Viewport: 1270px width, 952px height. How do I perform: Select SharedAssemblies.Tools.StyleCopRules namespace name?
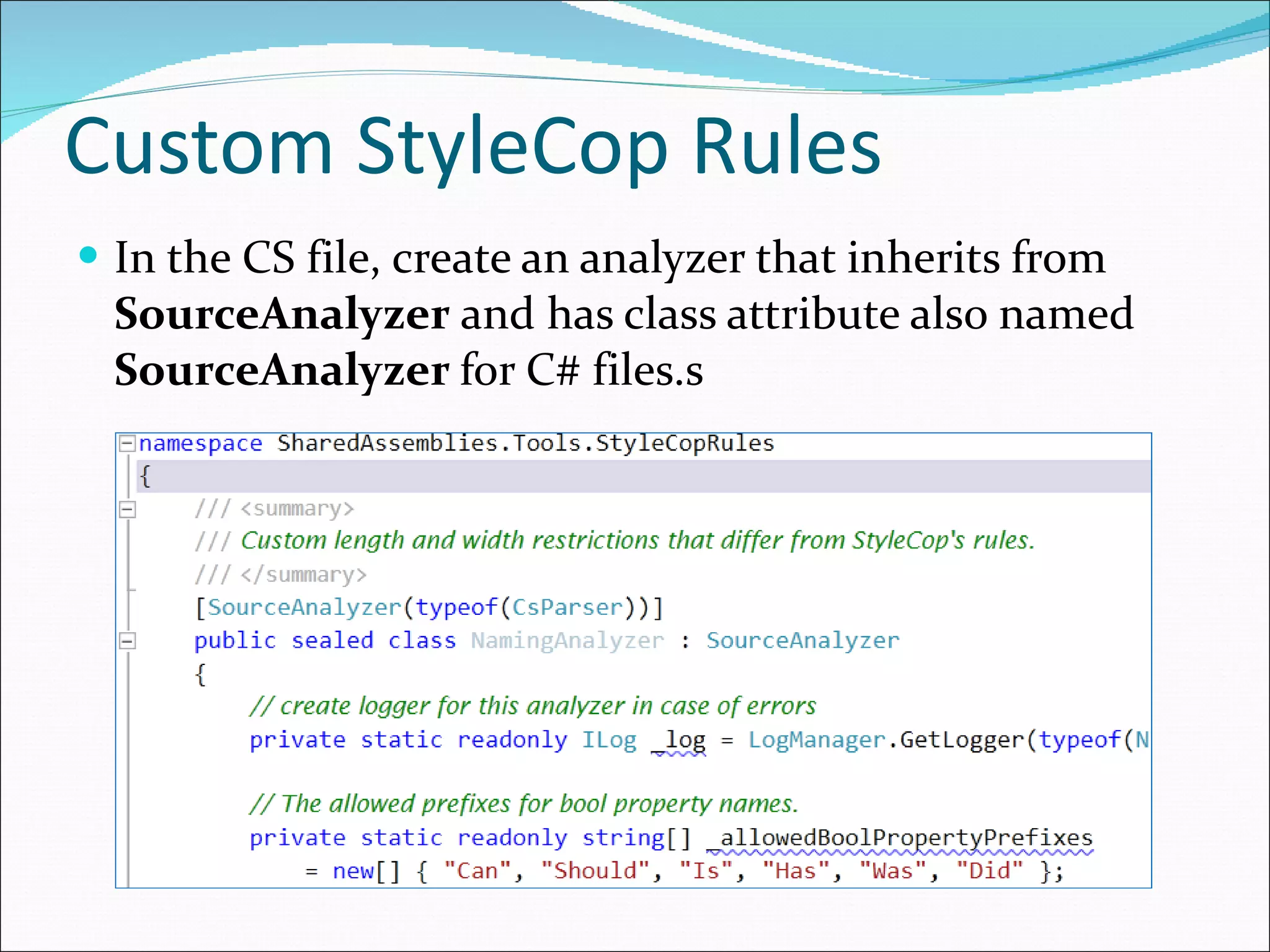pos(526,443)
